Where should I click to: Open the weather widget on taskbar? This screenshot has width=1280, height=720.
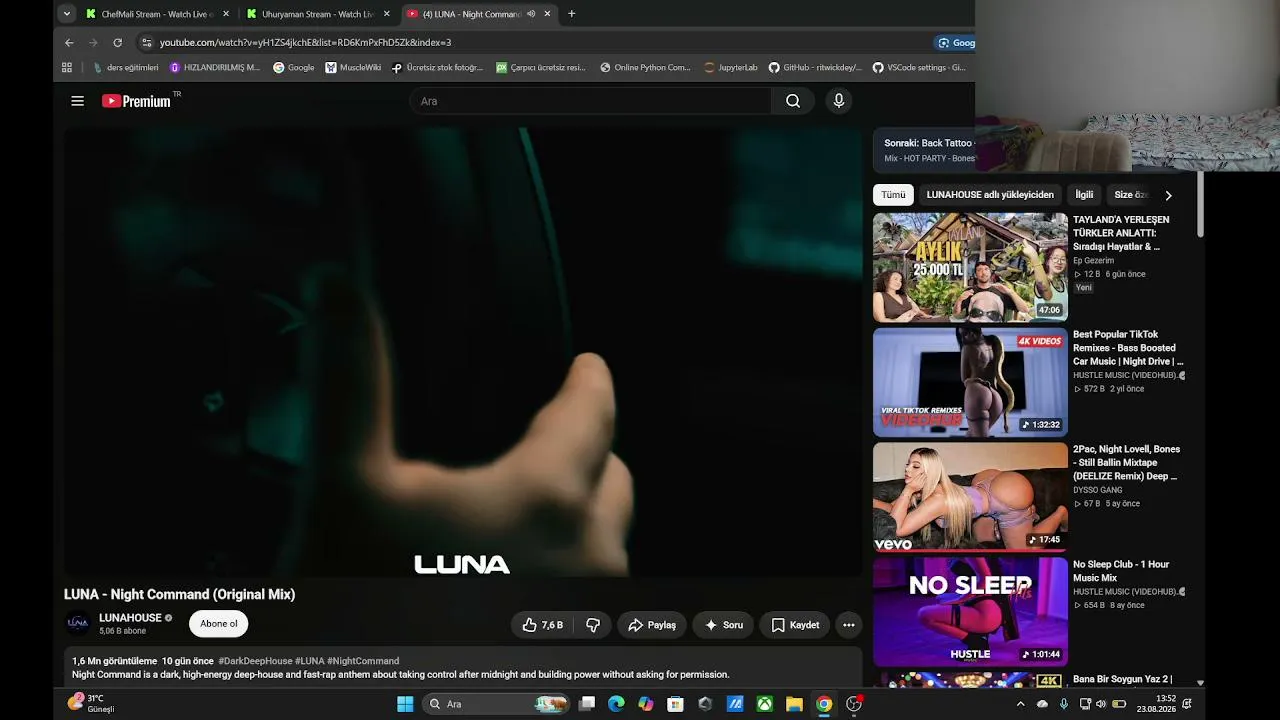point(91,704)
